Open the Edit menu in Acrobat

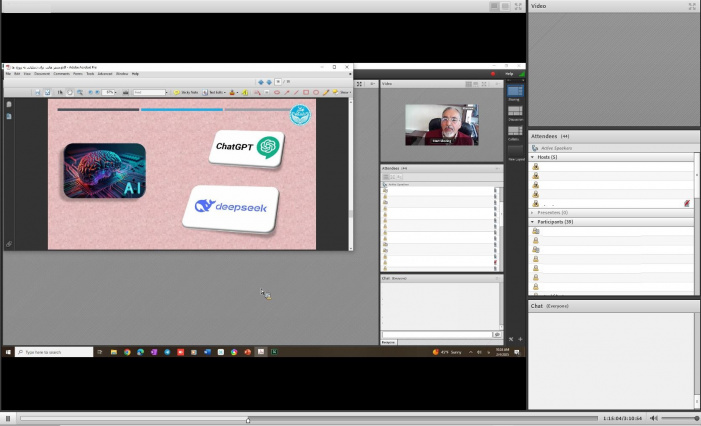[17, 74]
